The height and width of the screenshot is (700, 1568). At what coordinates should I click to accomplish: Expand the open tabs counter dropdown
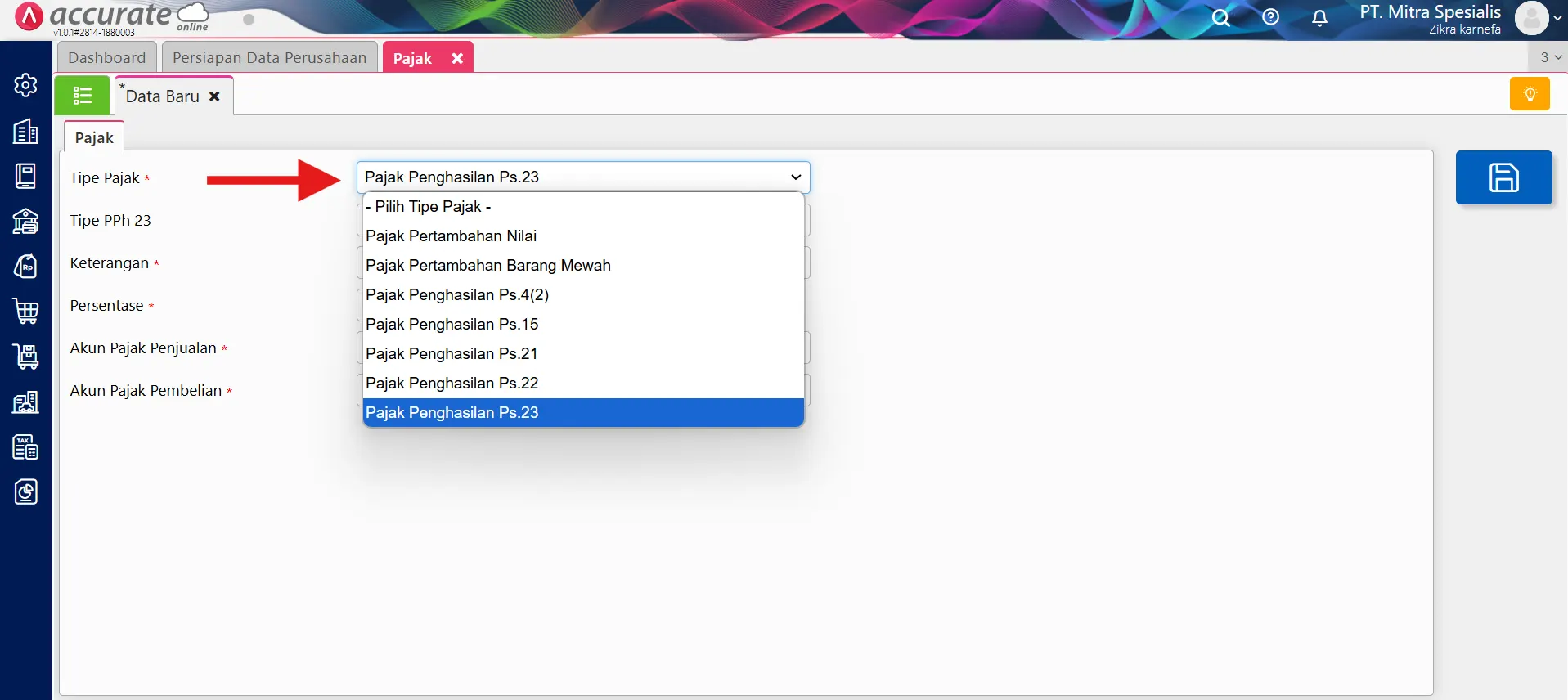pos(1550,57)
